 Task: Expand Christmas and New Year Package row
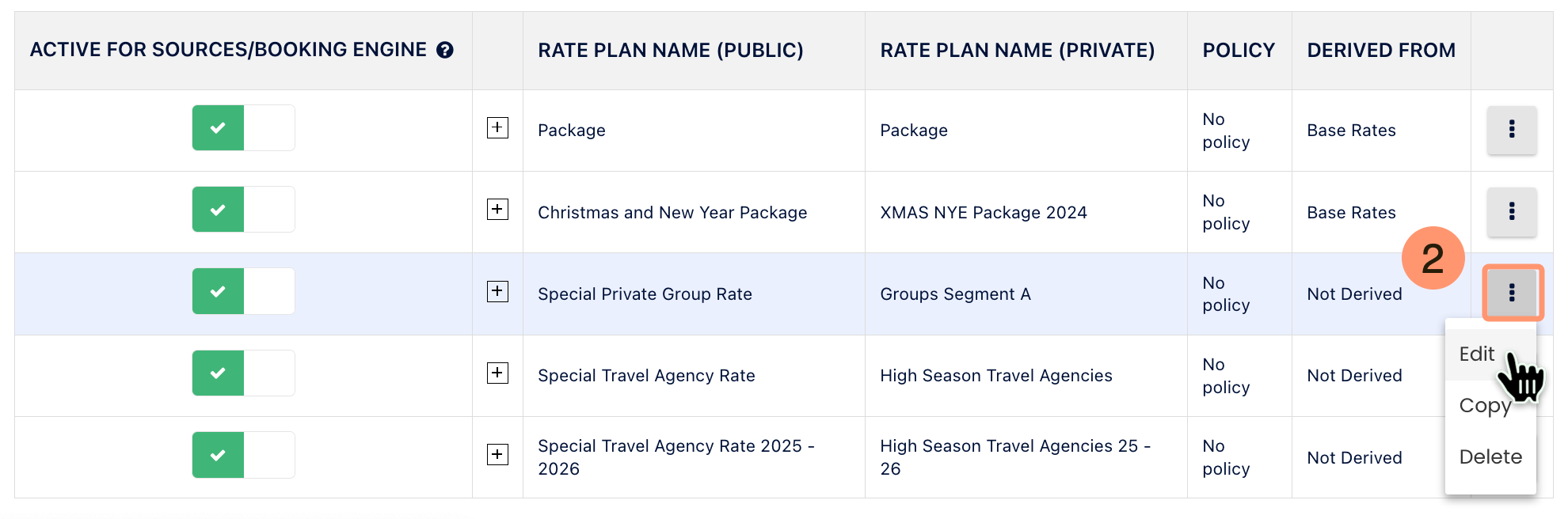[497, 209]
